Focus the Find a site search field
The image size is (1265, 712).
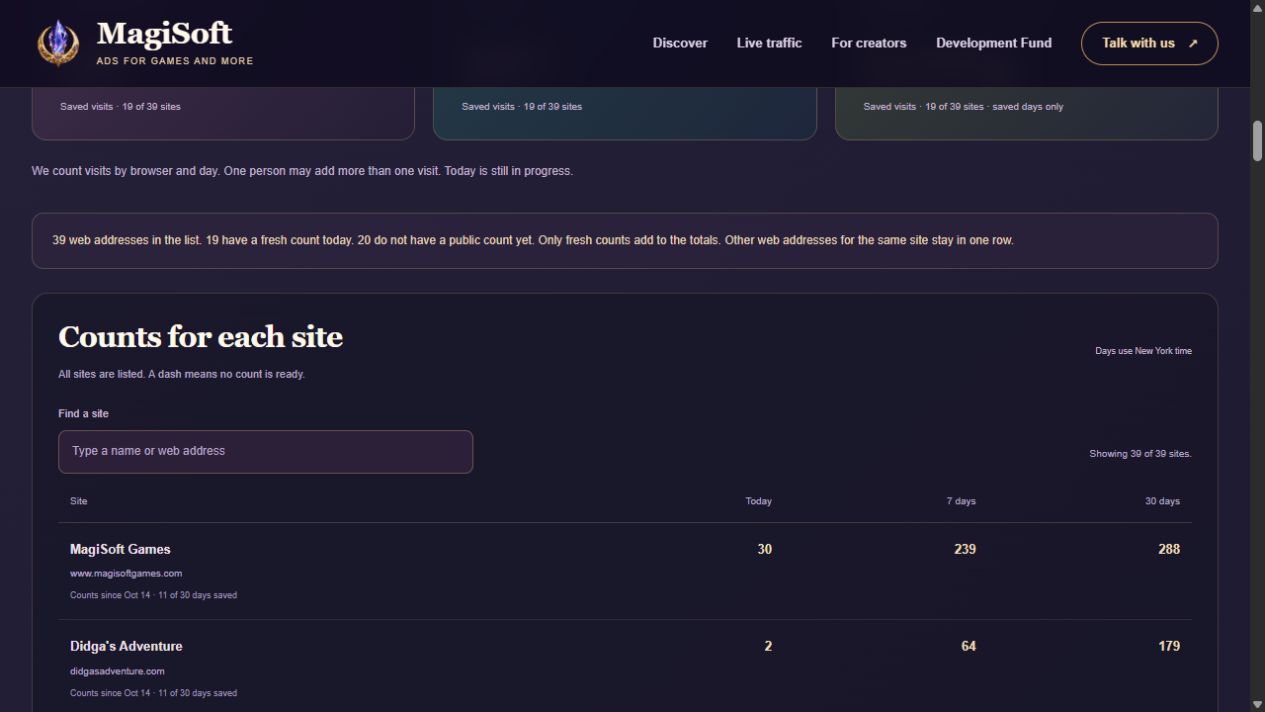pos(265,451)
